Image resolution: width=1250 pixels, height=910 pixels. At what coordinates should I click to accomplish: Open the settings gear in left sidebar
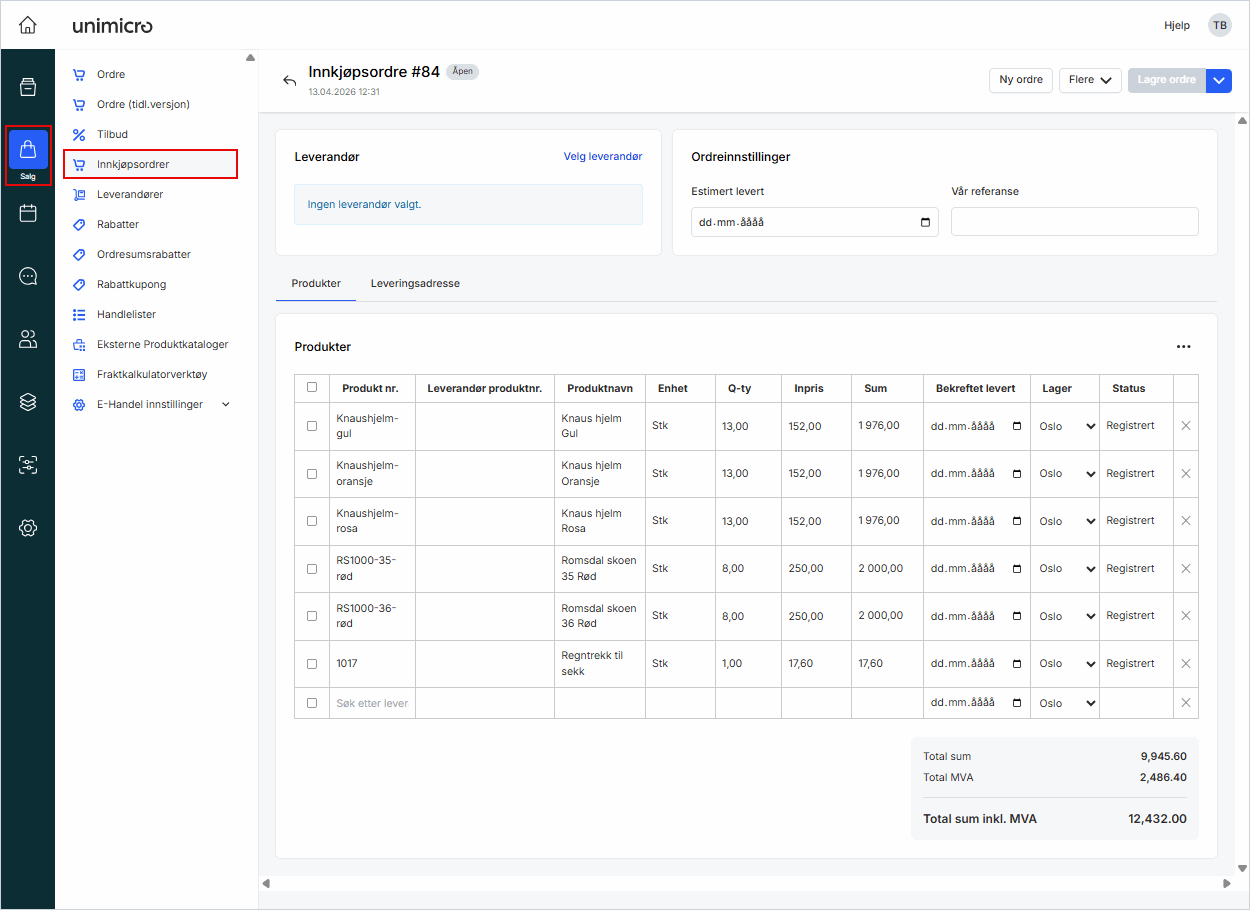(28, 528)
